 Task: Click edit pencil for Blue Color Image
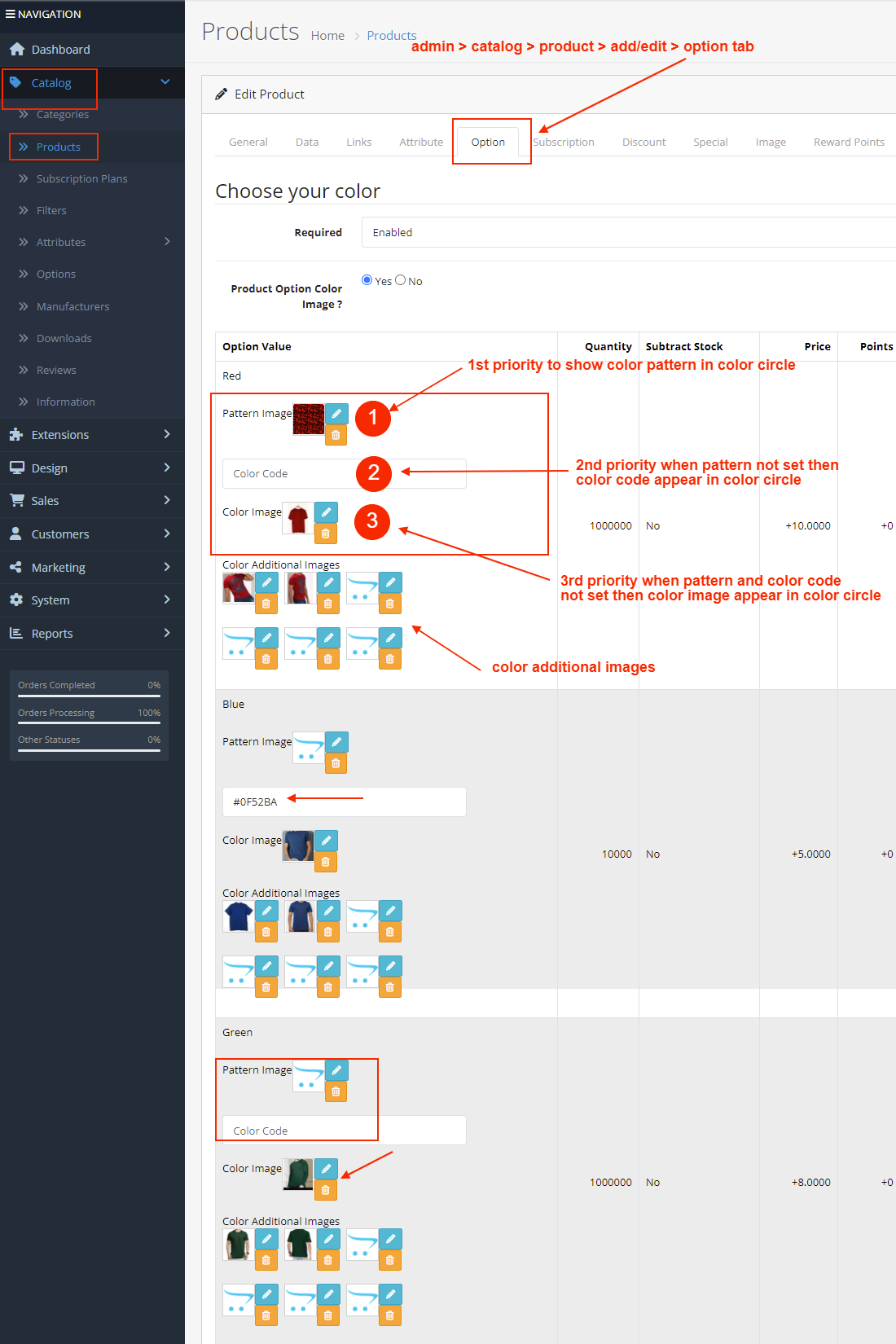click(326, 841)
